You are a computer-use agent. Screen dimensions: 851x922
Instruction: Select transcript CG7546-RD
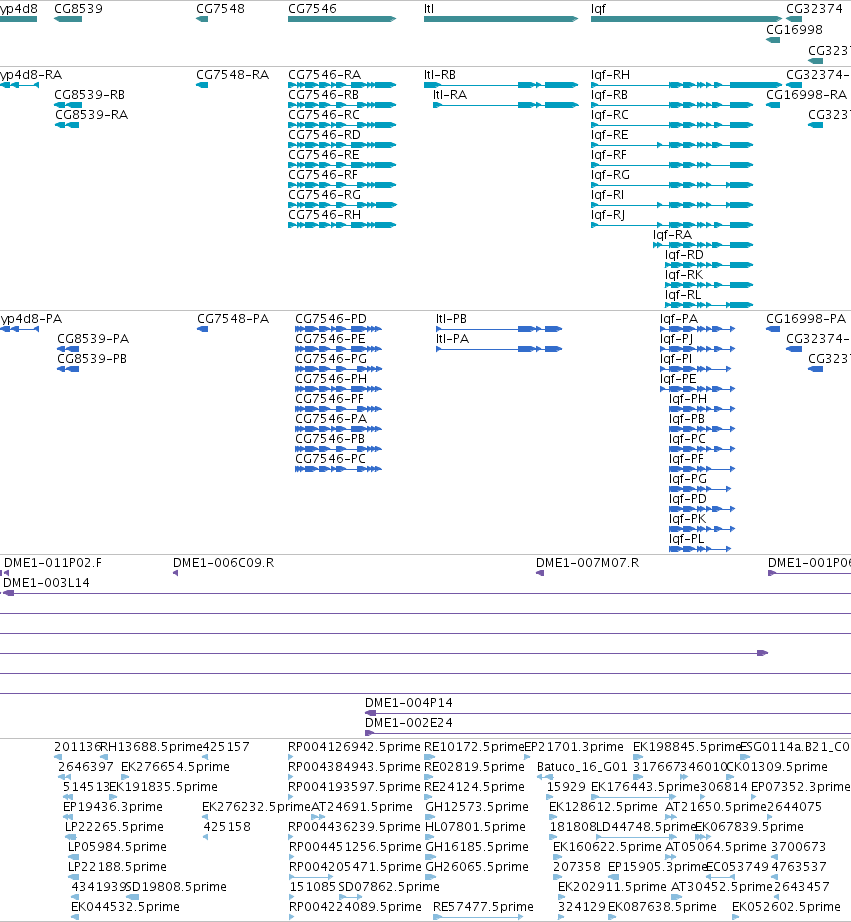click(325, 135)
